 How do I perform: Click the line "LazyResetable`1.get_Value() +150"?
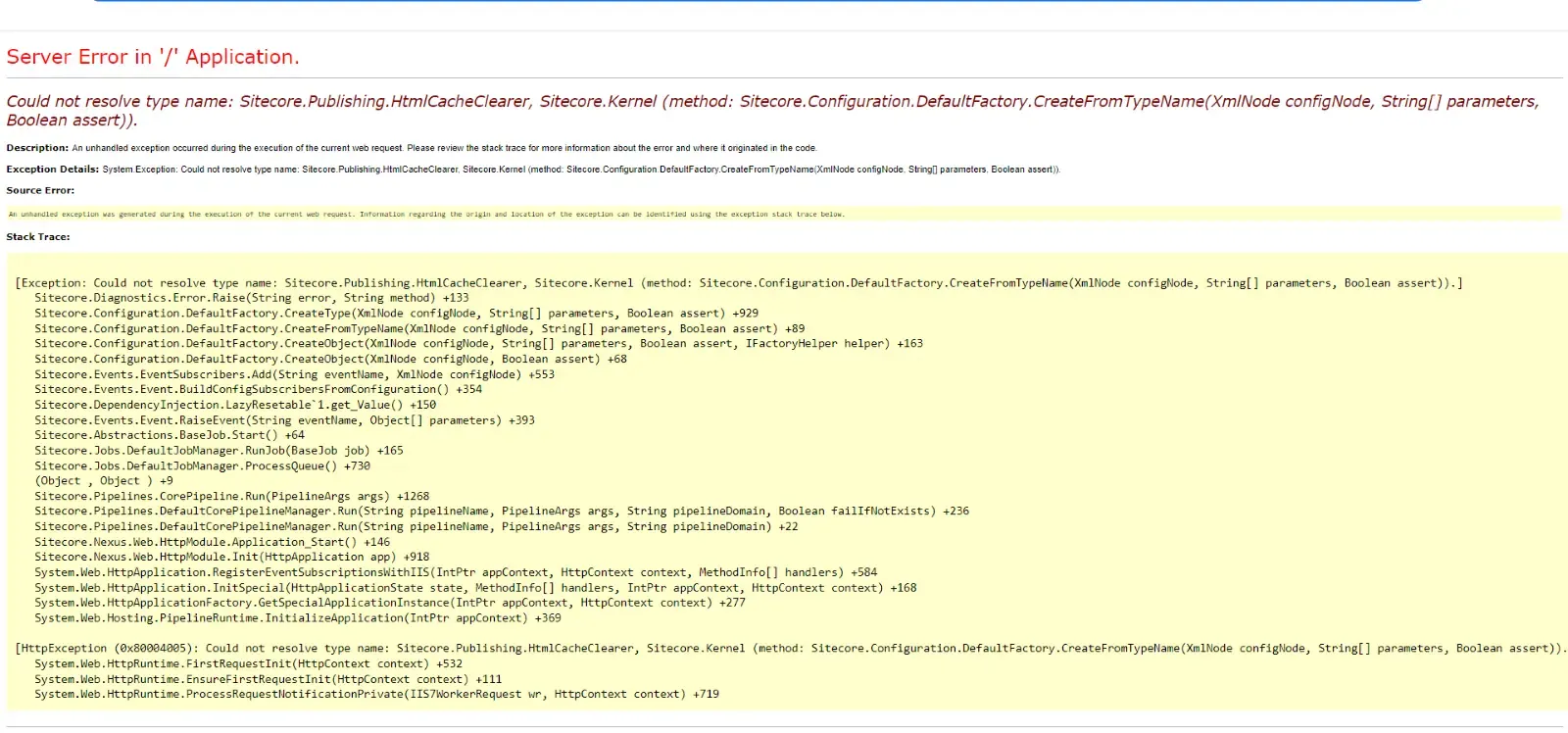235,405
